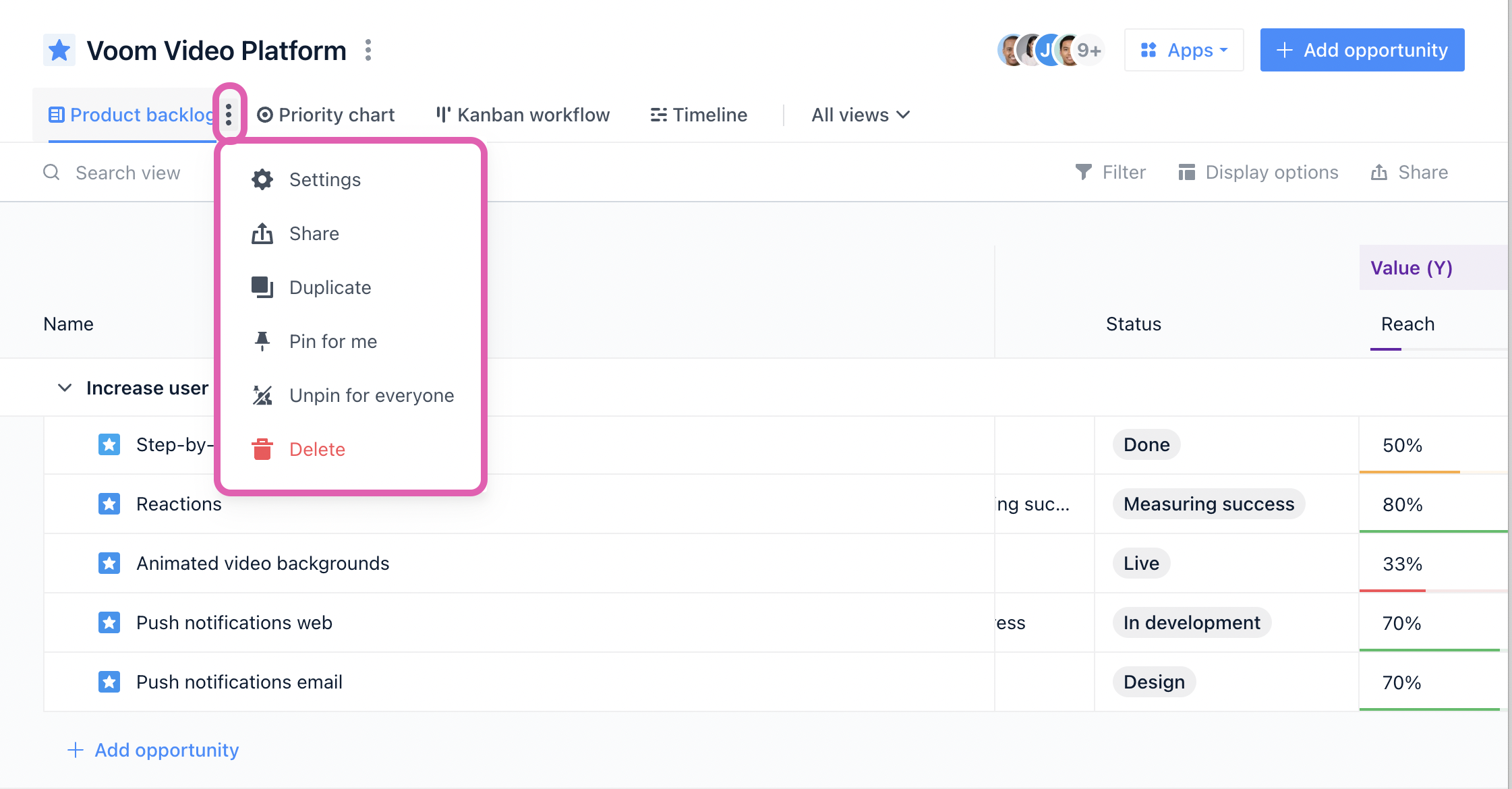1512x789 pixels.
Task: Expand the All views dropdown
Action: [x=861, y=115]
